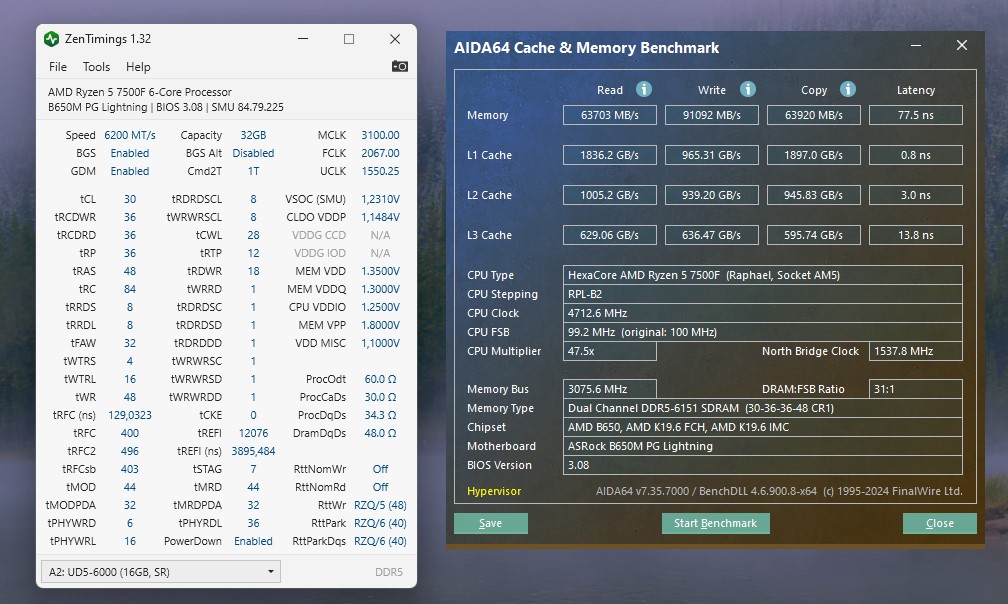The height and width of the screenshot is (604, 1008).
Task: Click Start Benchmark button
Action: [x=716, y=523]
